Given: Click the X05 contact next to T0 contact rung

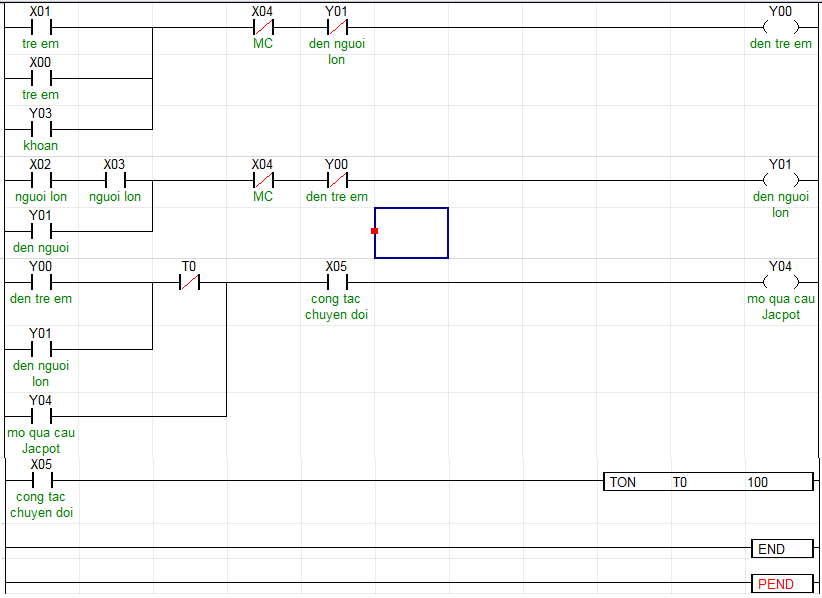Looking at the screenshot, I should 337,283.
